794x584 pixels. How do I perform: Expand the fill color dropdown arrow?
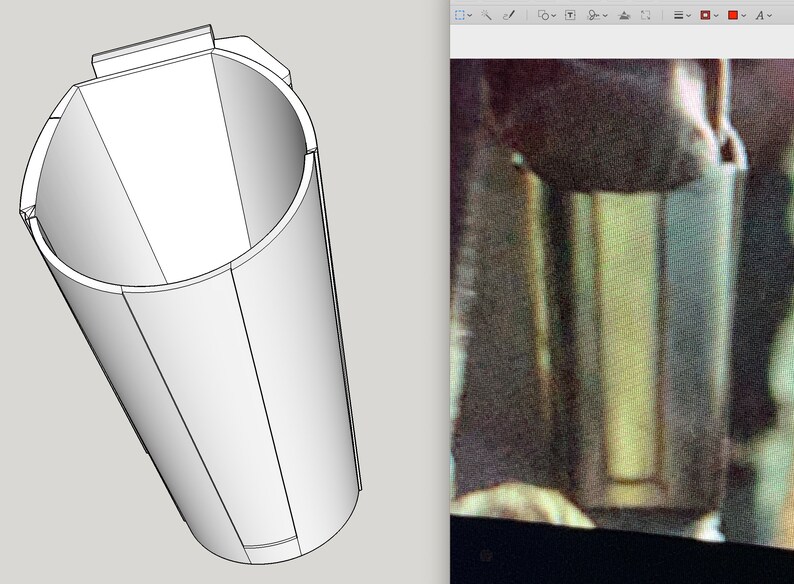point(743,16)
